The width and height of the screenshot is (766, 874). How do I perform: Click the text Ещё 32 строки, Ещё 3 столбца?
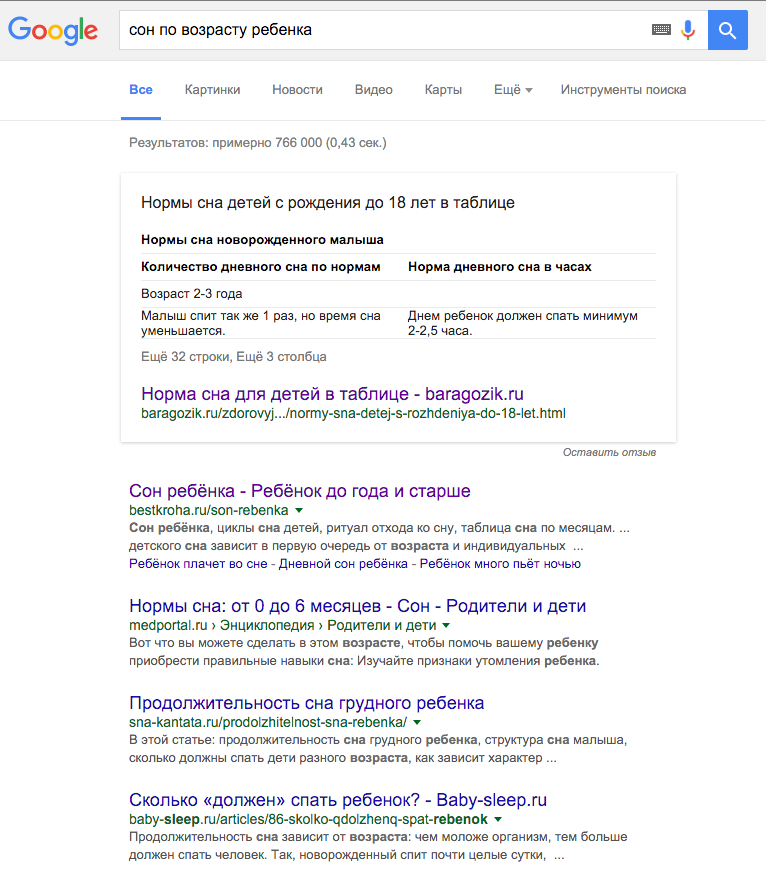[x=234, y=357]
